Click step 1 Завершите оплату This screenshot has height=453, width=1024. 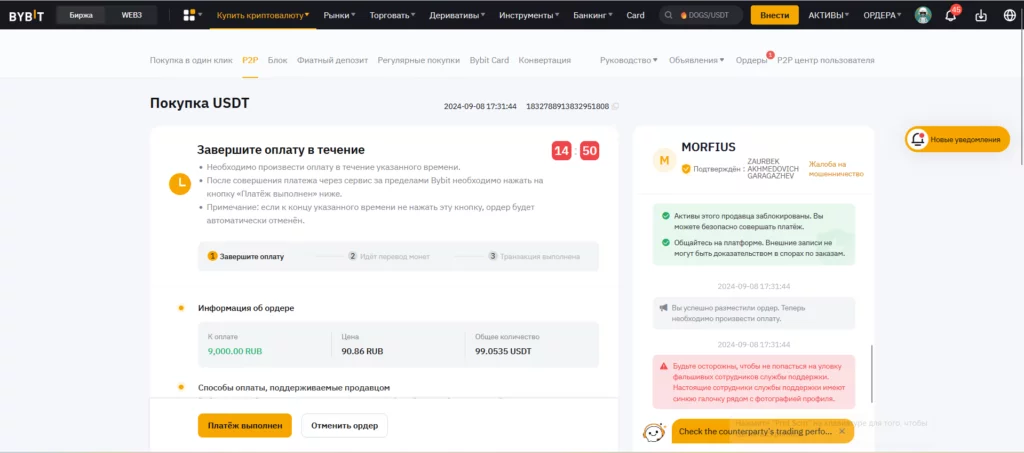pos(246,257)
